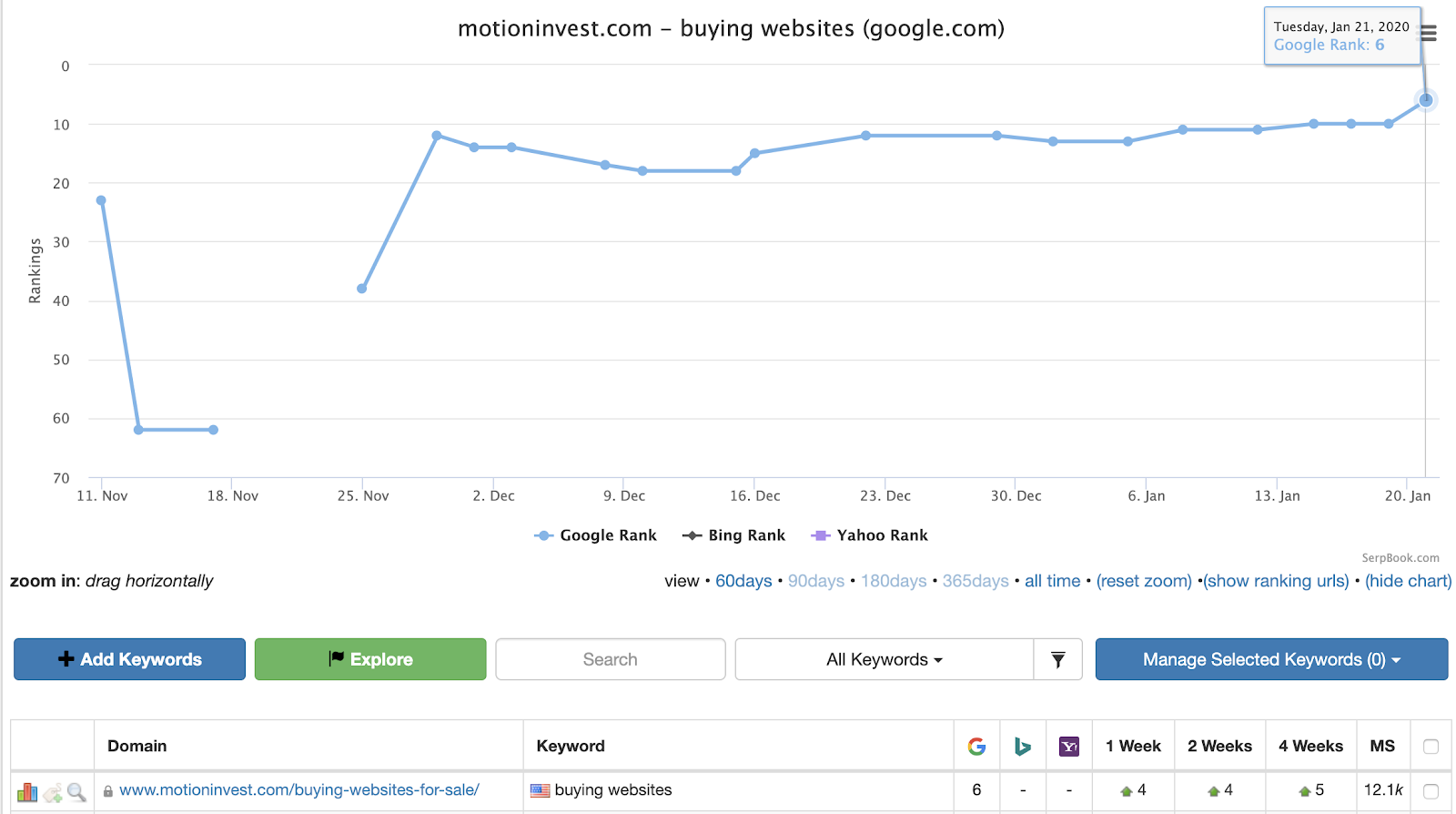This screenshot has height=814, width=1456.
Task: Click the Google rank value 6 in table
Action: tap(976, 790)
